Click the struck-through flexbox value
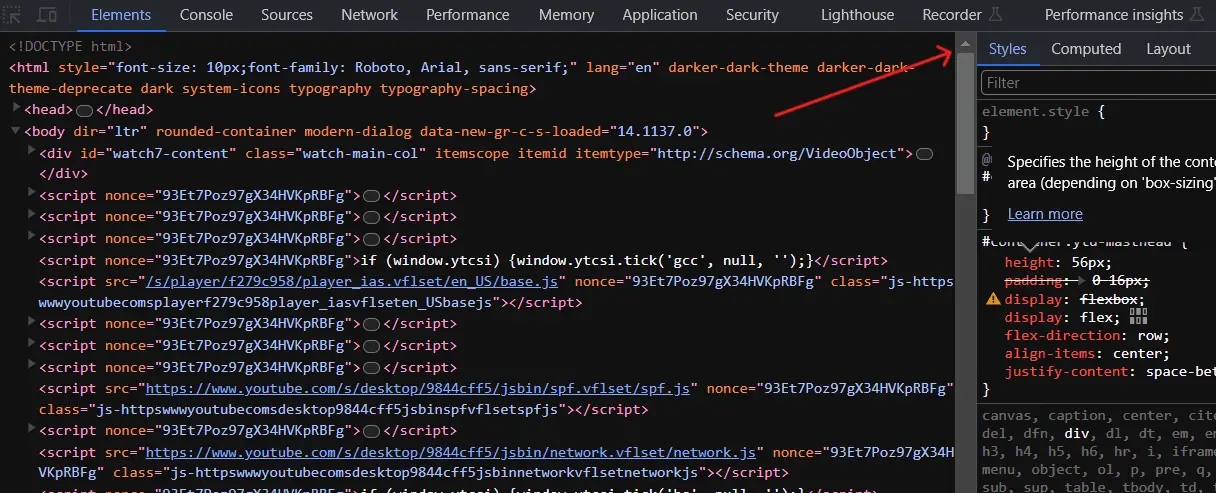The height and width of the screenshot is (493, 1216). pyautogui.click(x=1110, y=299)
